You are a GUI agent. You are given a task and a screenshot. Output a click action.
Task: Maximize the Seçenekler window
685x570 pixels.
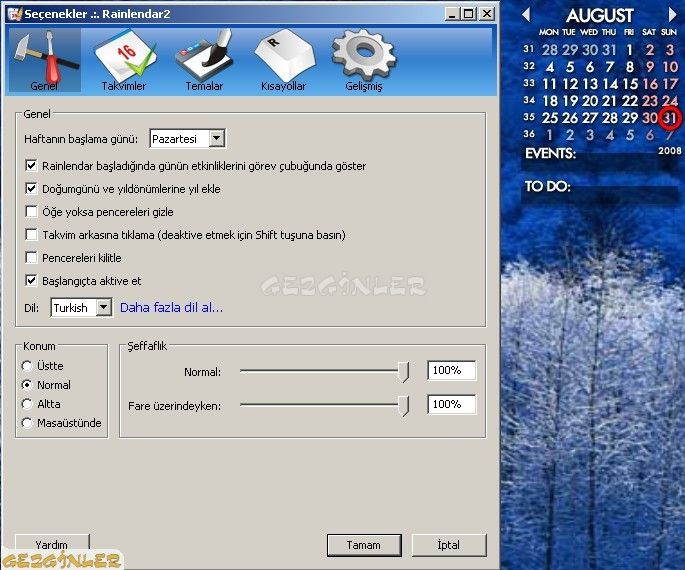pyautogui.click(x=468, y=14)
